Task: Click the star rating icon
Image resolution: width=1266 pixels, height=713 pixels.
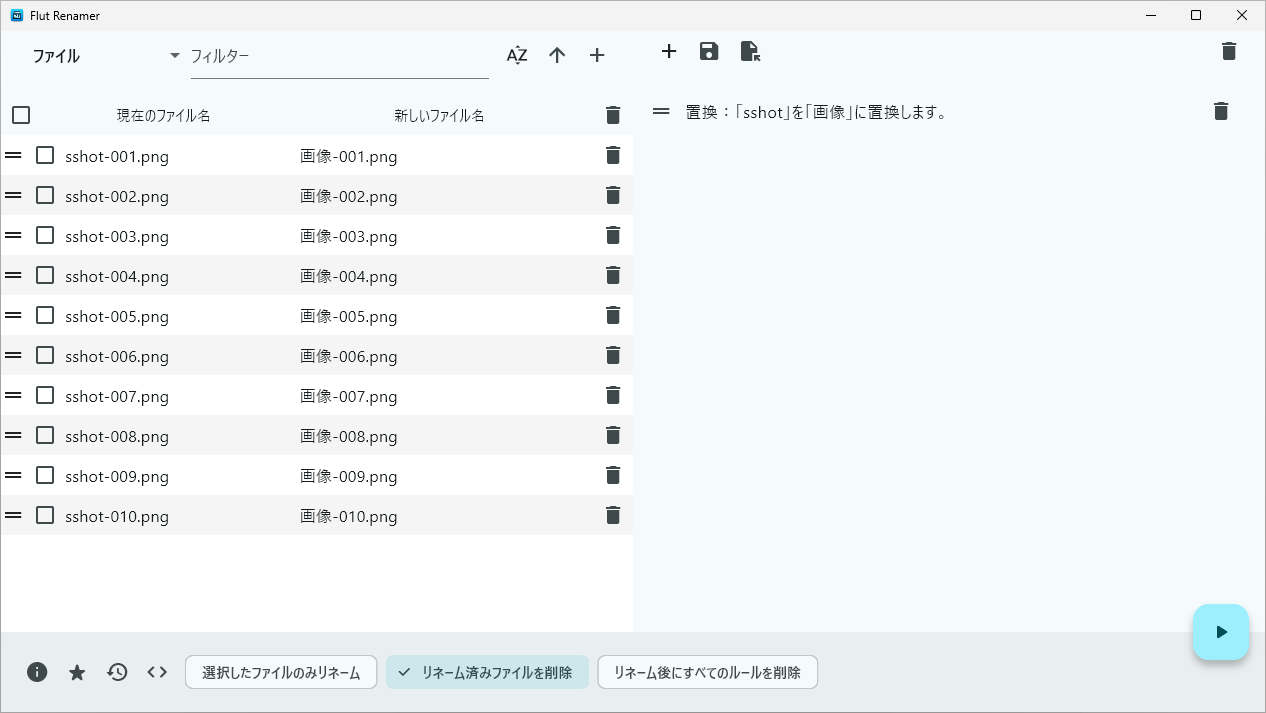Action: coord(77,672)
